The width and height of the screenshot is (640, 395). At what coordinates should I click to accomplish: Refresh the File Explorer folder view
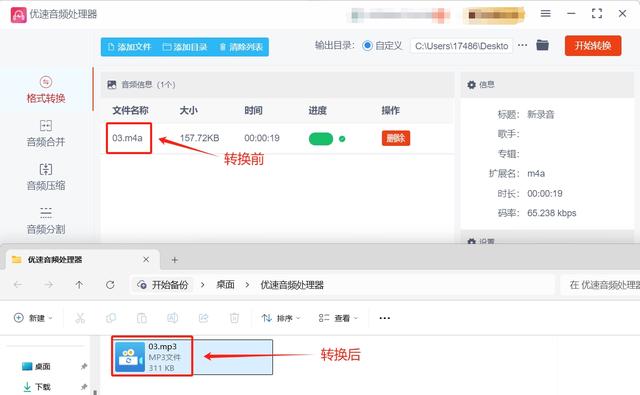110,285
